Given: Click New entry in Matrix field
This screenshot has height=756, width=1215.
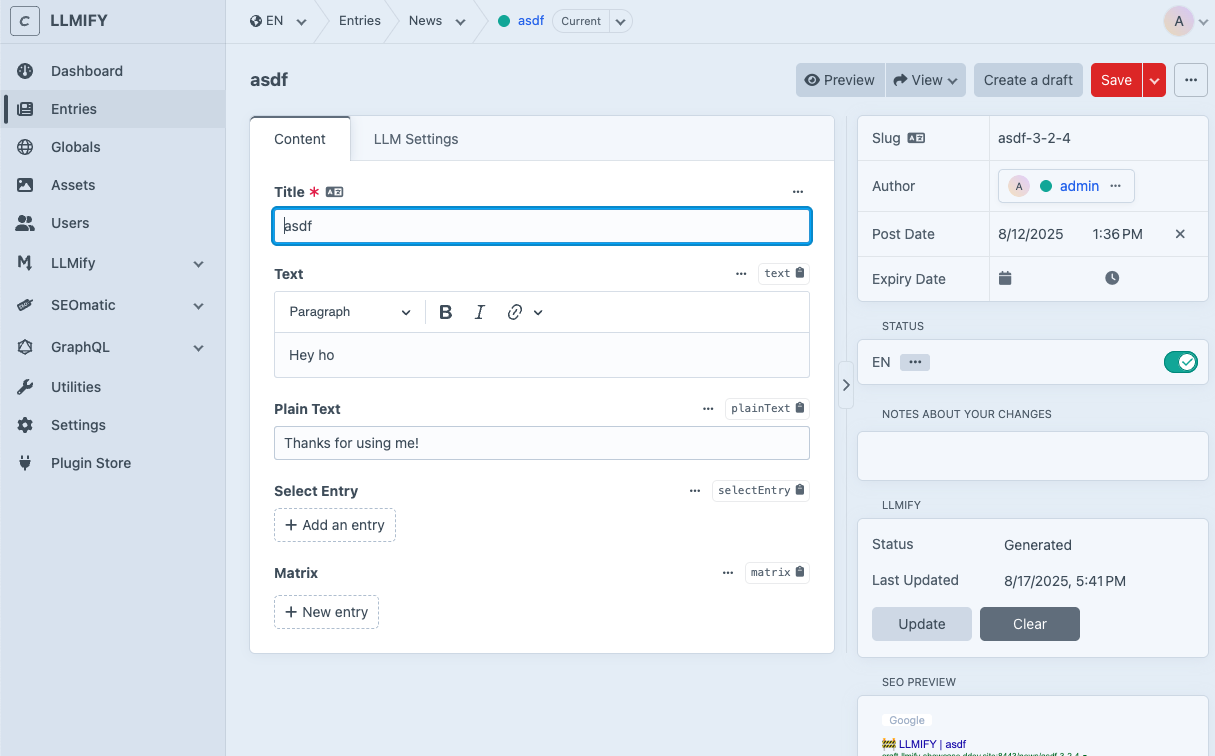Looking at the screenshot, I should pos(326,612).
